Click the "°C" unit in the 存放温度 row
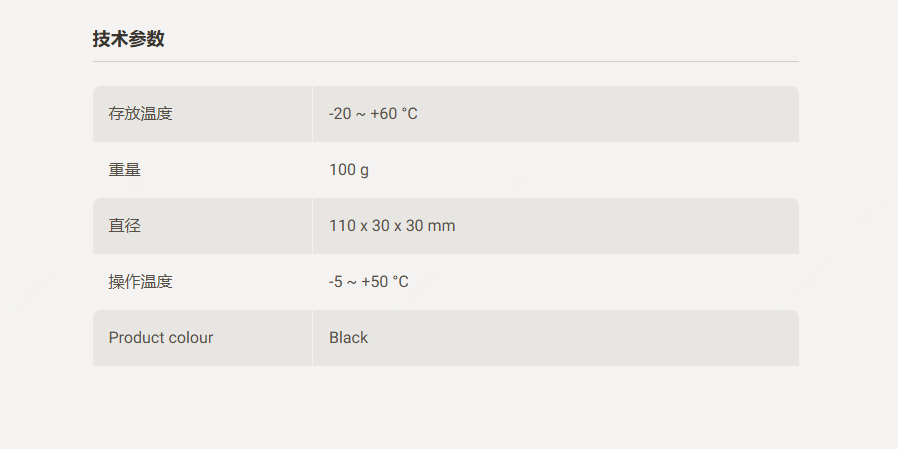The width and height of the screenshot is (898, 449). pos(409,114)
